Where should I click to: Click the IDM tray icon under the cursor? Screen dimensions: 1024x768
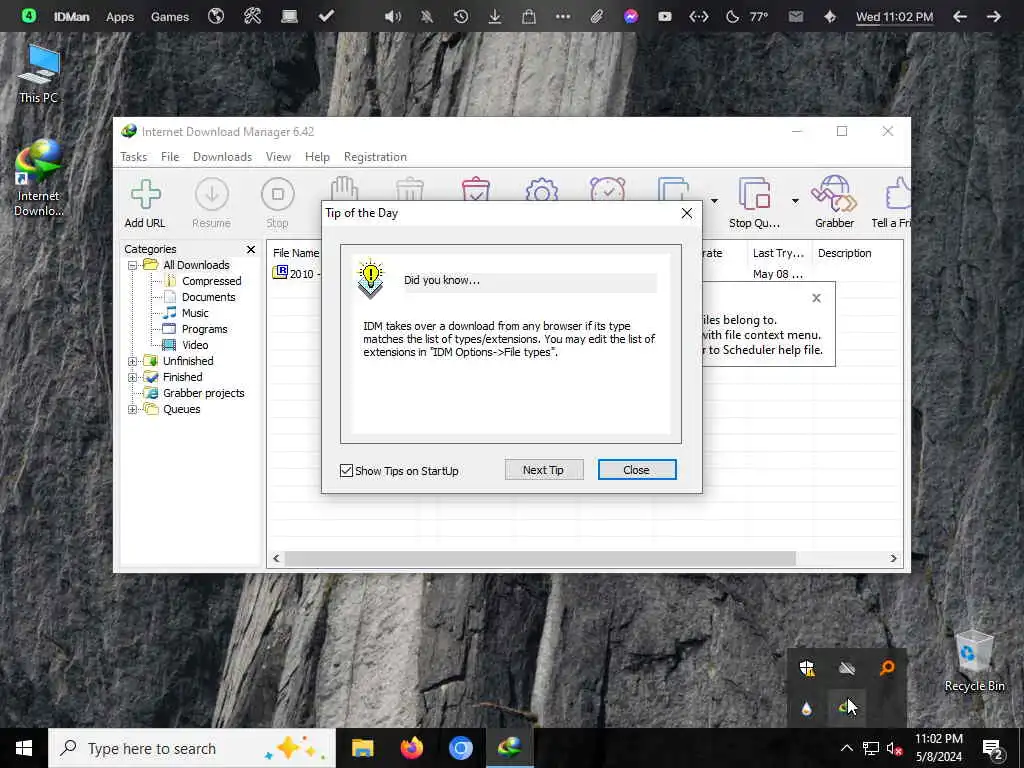pyautogui.click(x=846, y=707)
